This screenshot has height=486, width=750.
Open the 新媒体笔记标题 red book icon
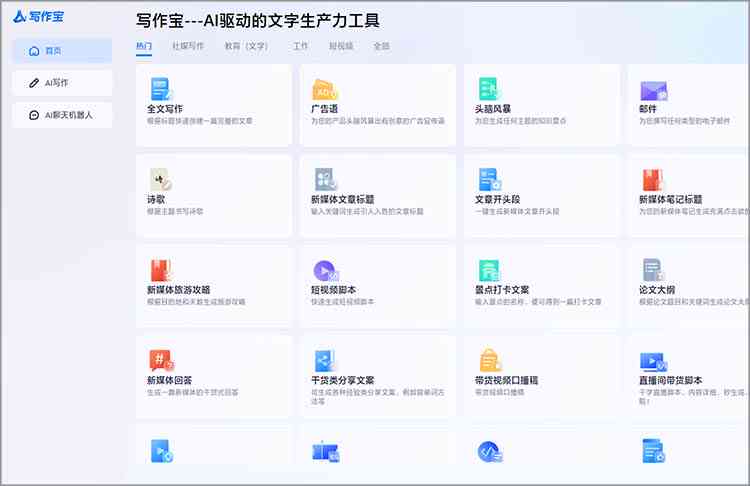(653, 180)
